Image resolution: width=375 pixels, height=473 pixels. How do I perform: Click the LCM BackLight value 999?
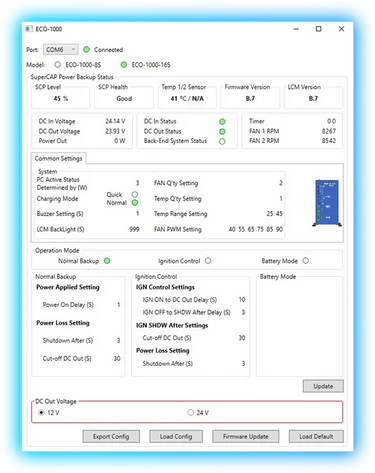coord(134,229)
